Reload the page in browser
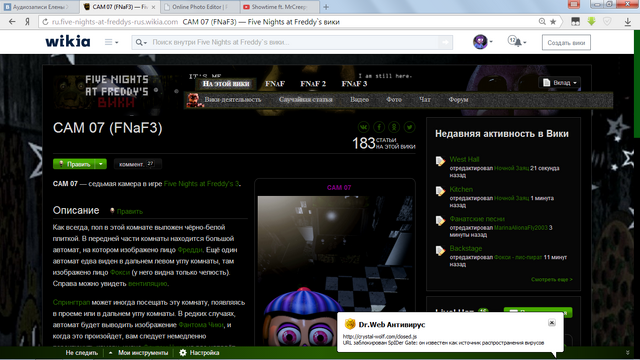The height and width of the screenshot is (360, 640). coord(45,22)
